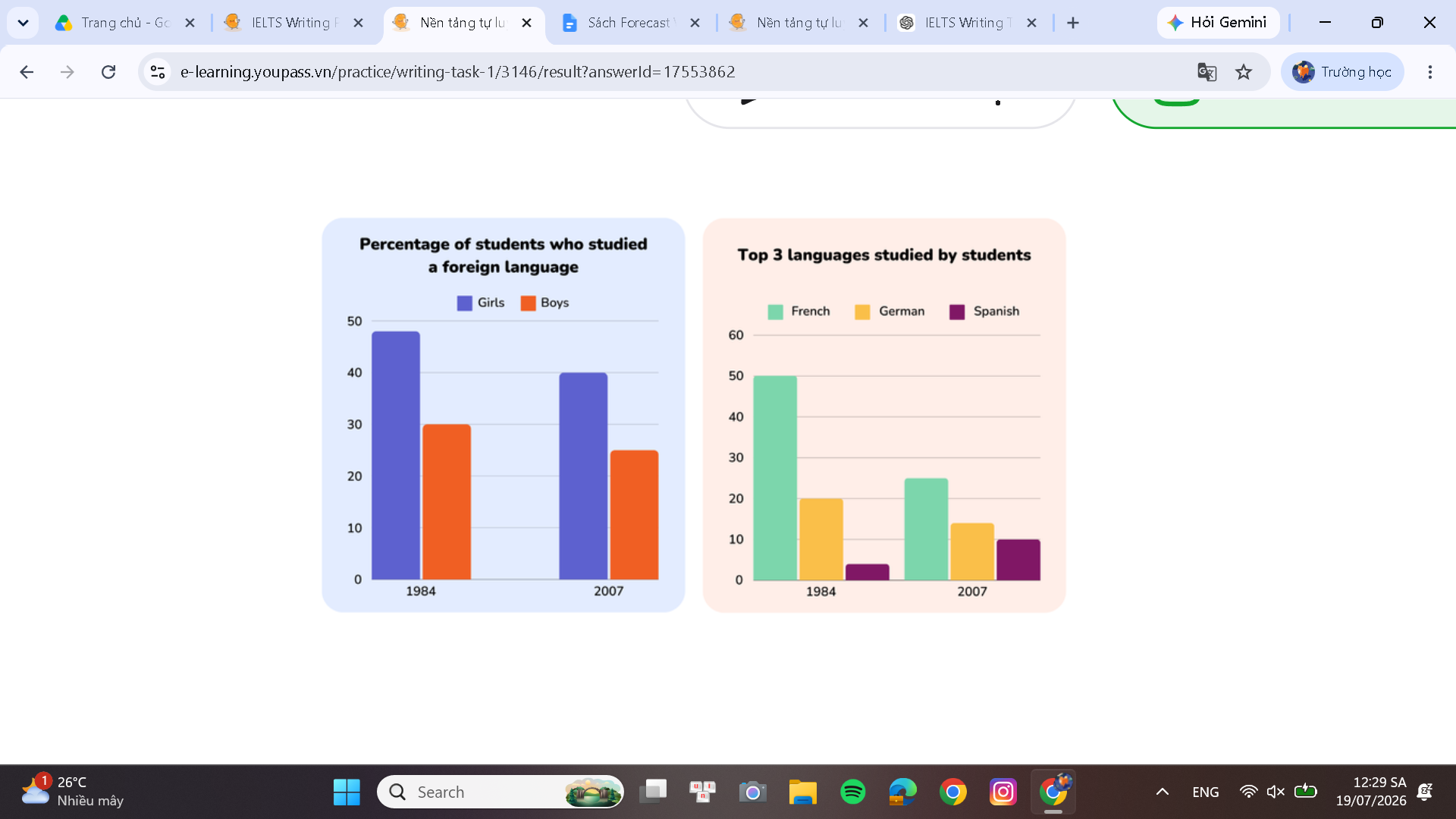
Task: Open the ENG language input selector
Action: 1206,792
